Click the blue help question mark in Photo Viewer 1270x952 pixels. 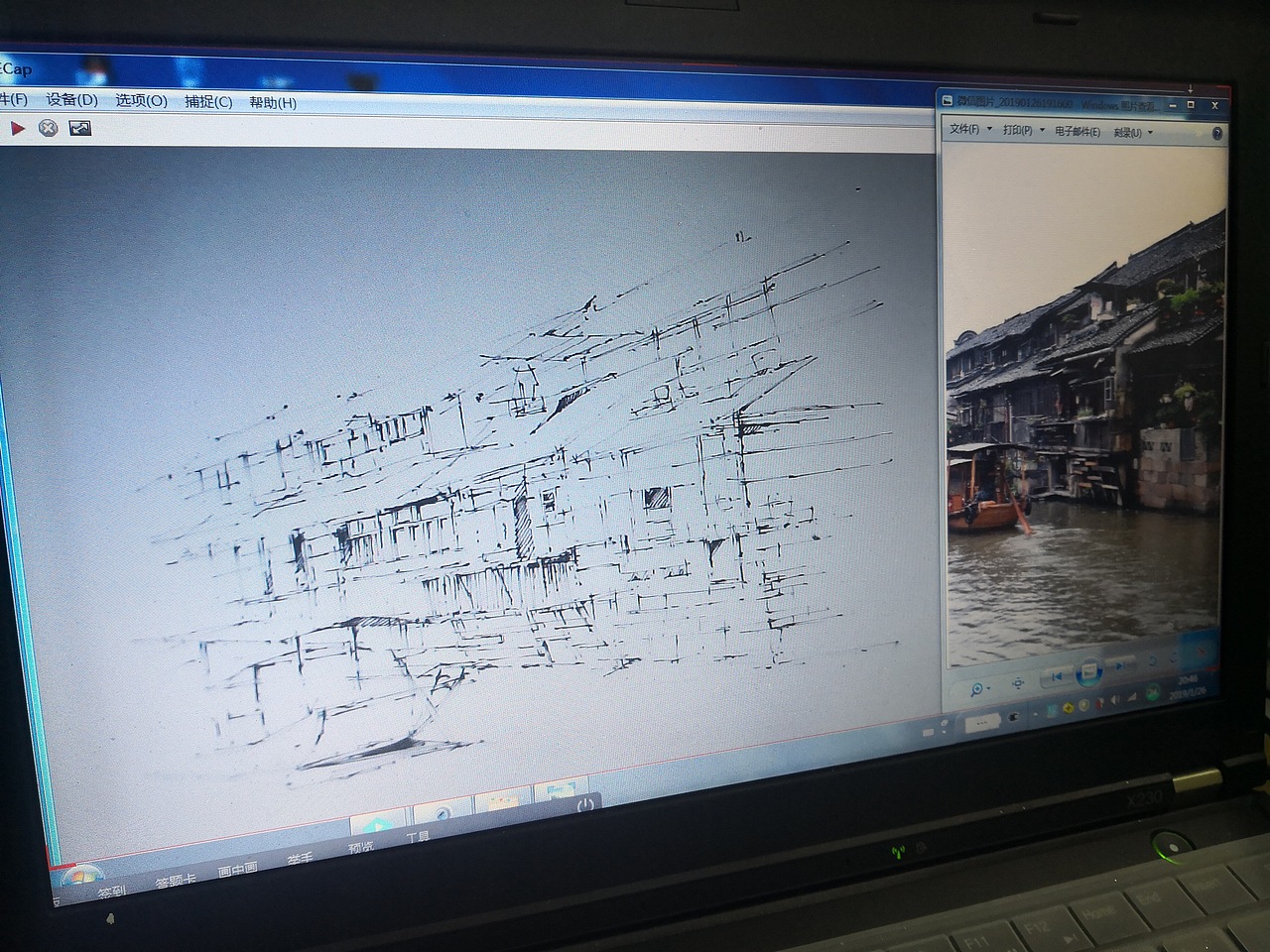point(1217,134)
